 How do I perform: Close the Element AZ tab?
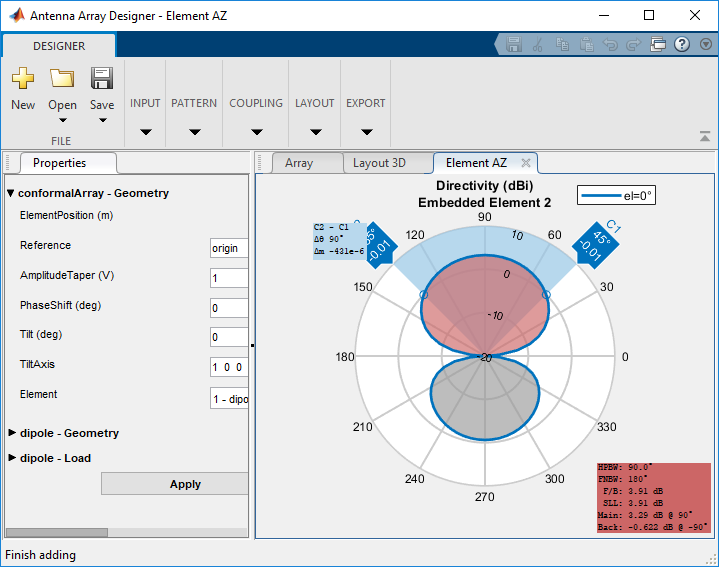click(526, 163)
